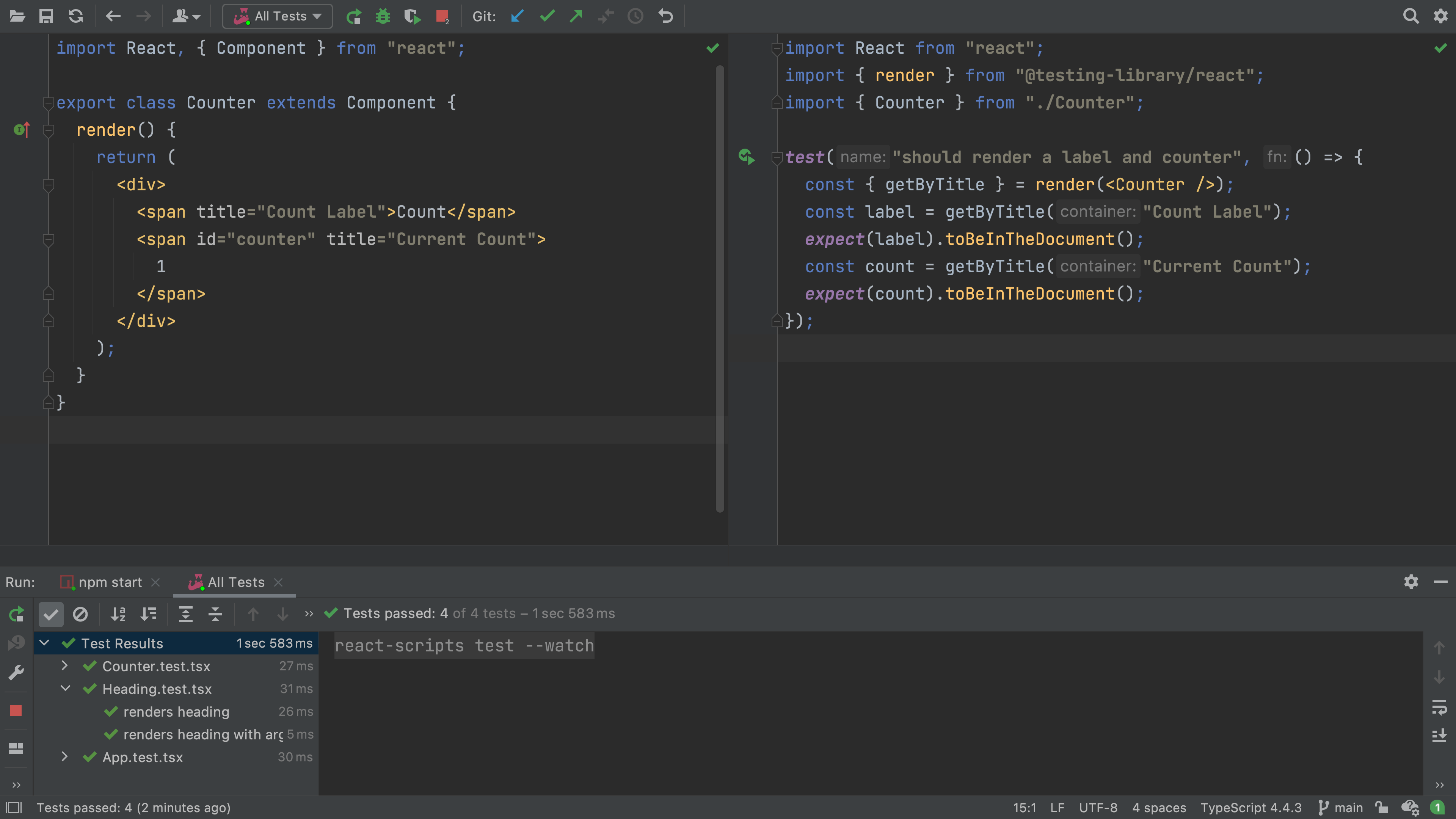The image size is (1456, 819).
Task: Rerun tests in Run panel
Action: (16, 614)
